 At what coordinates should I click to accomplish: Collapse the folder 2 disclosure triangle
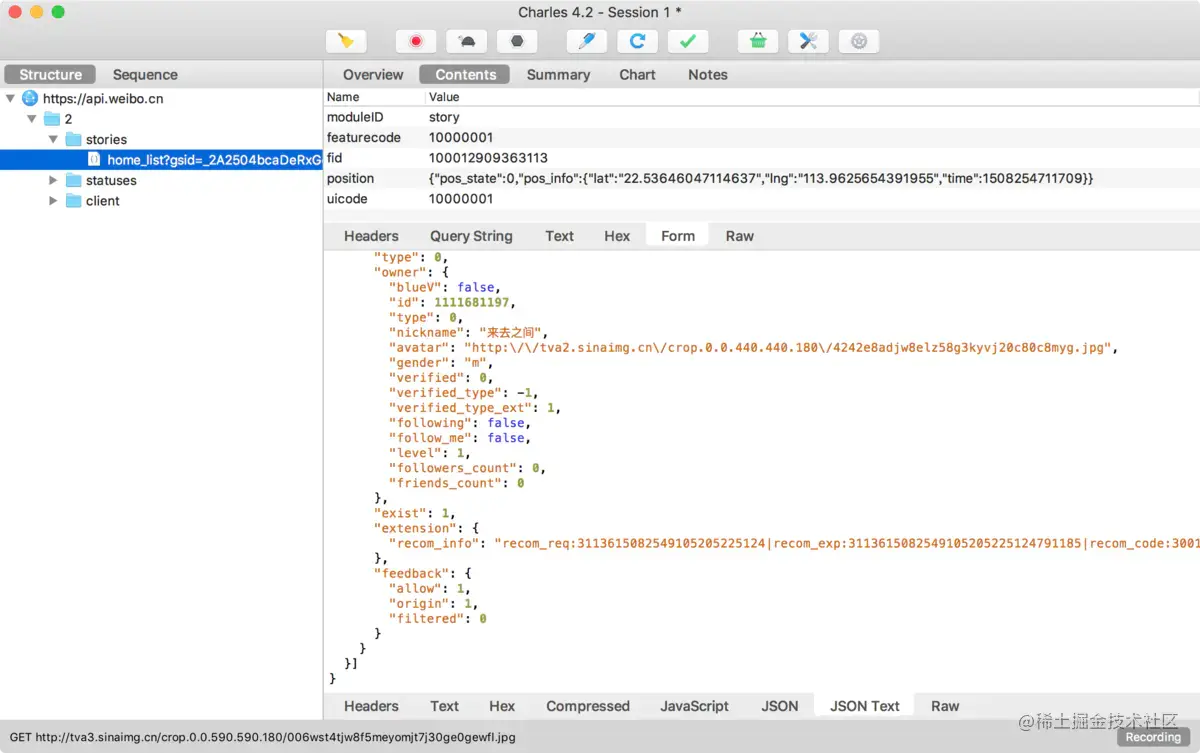coord(32,119)
